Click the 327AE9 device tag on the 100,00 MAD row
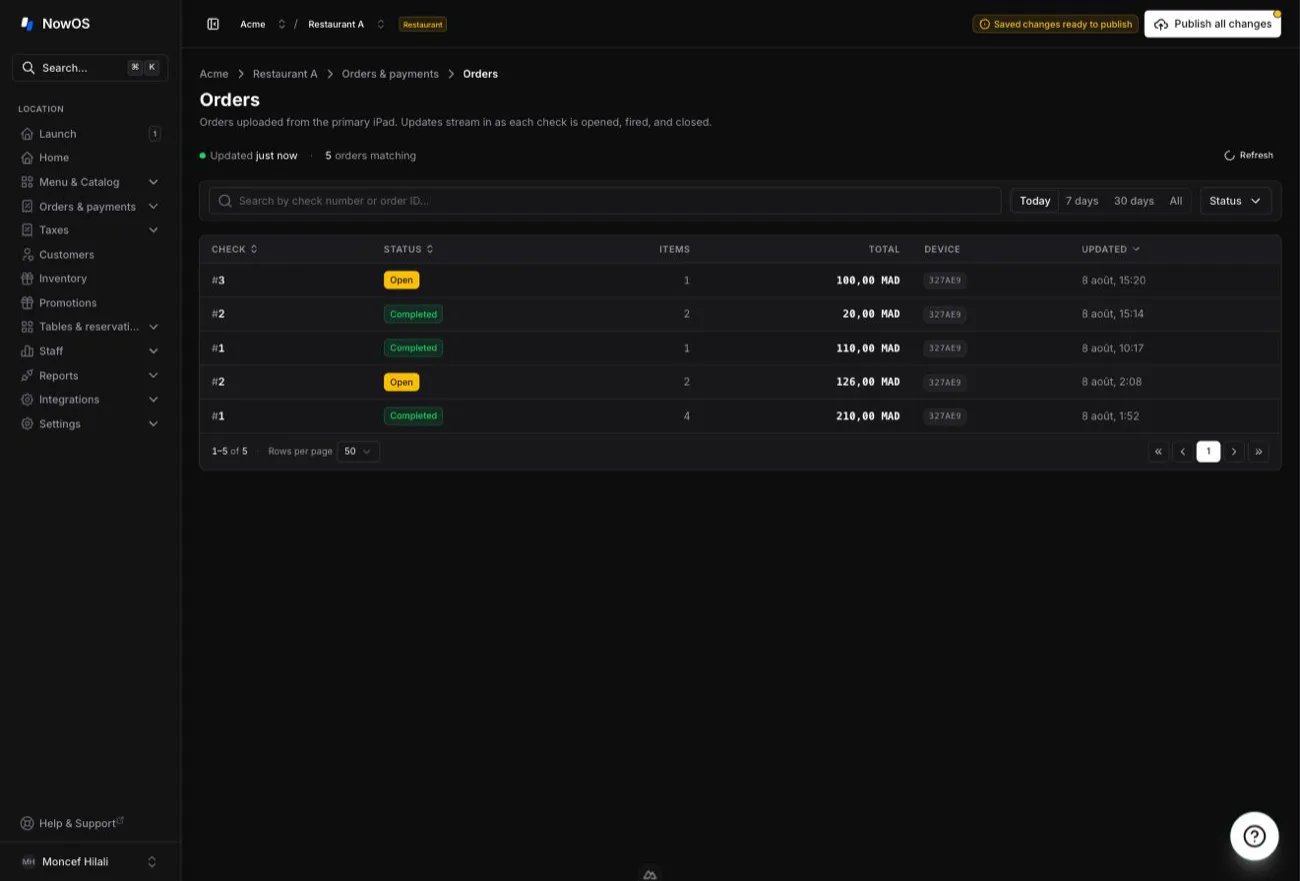Screen dimensions: 1300x881 click(x=945, y=280)
